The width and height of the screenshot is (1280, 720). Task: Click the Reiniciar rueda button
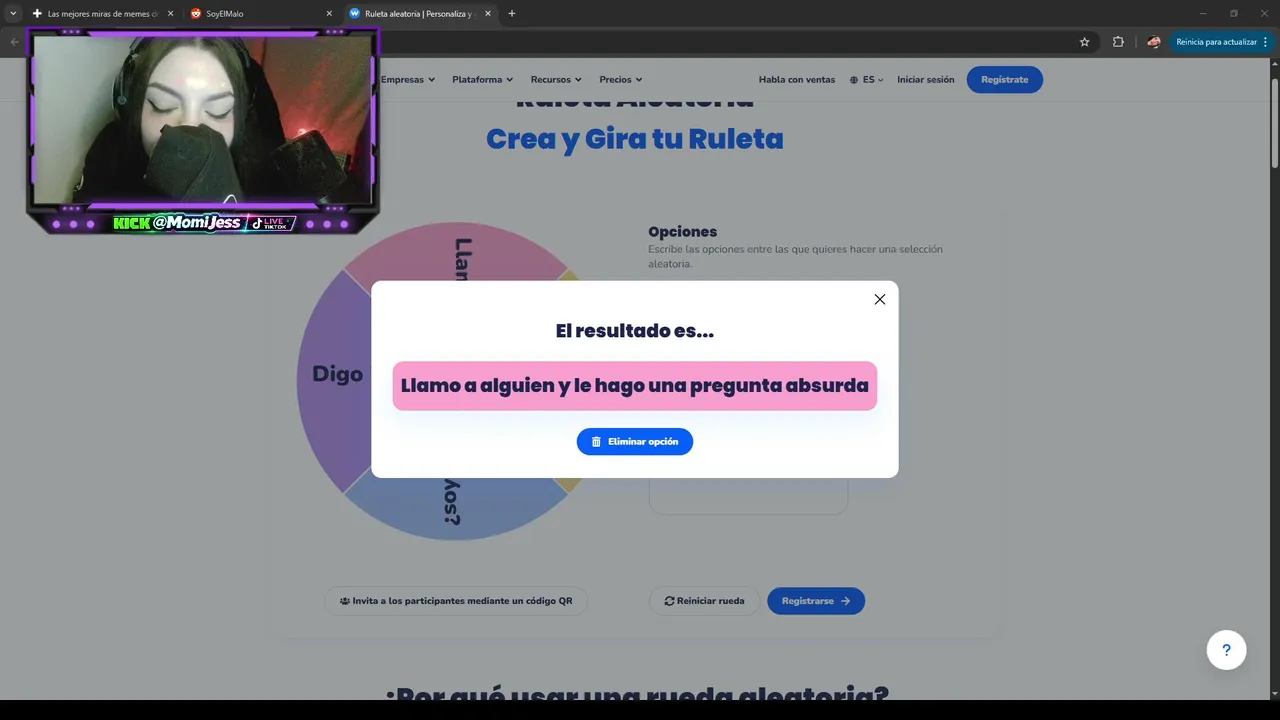click(x=705, y=601)
